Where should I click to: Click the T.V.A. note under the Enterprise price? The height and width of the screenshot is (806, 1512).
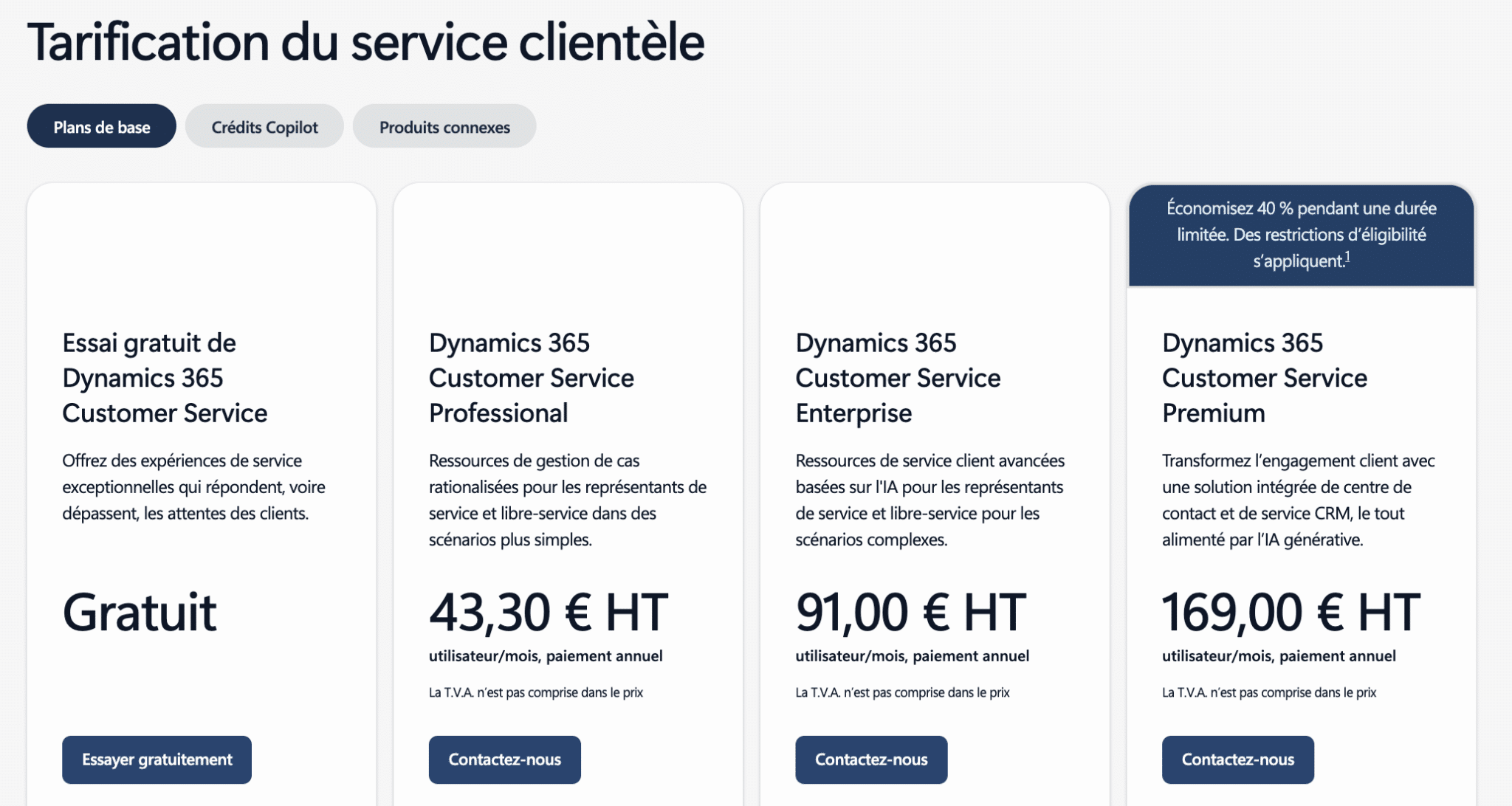click(902, 692)
